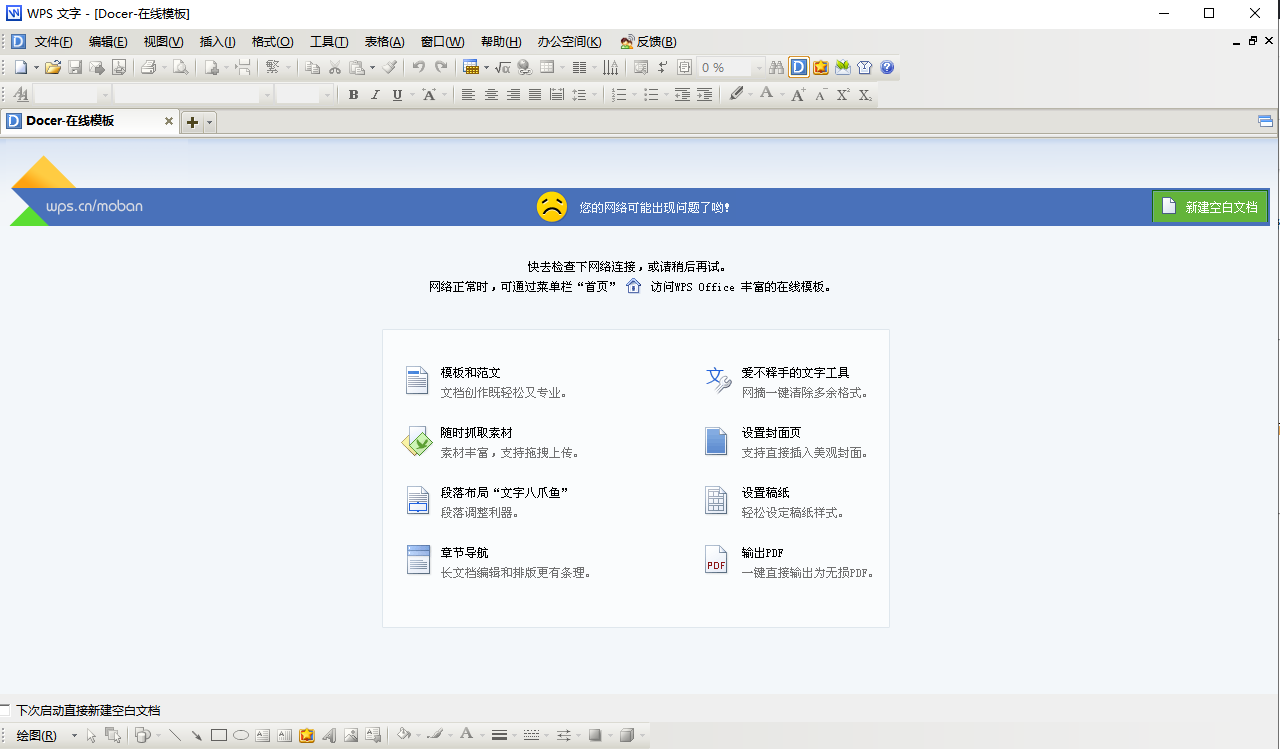1280x749 pixels.
Task: Click the Subscript X₂ icon
Action: [x=865, y=94]
